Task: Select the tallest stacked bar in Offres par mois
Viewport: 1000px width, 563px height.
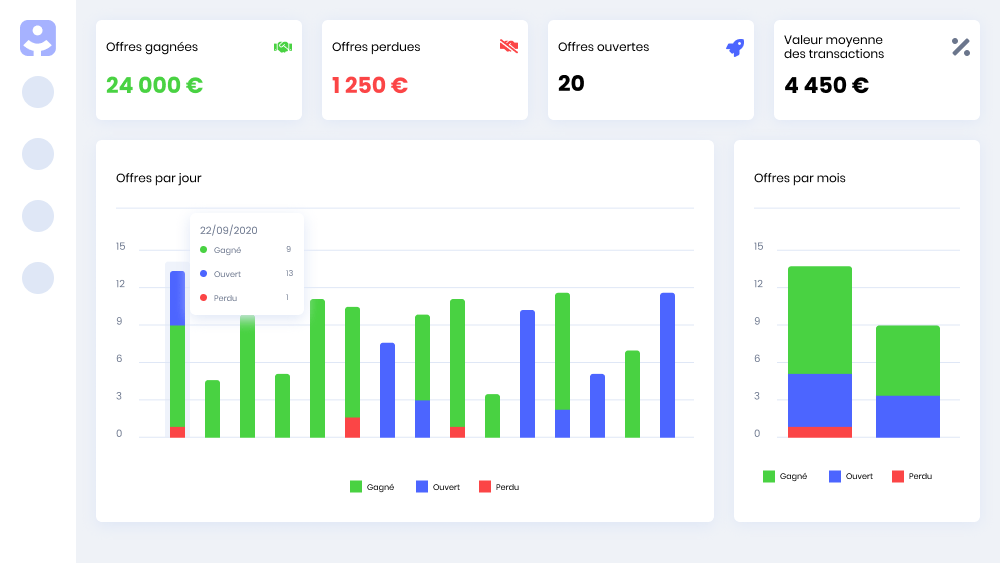Action: [820, 350]
